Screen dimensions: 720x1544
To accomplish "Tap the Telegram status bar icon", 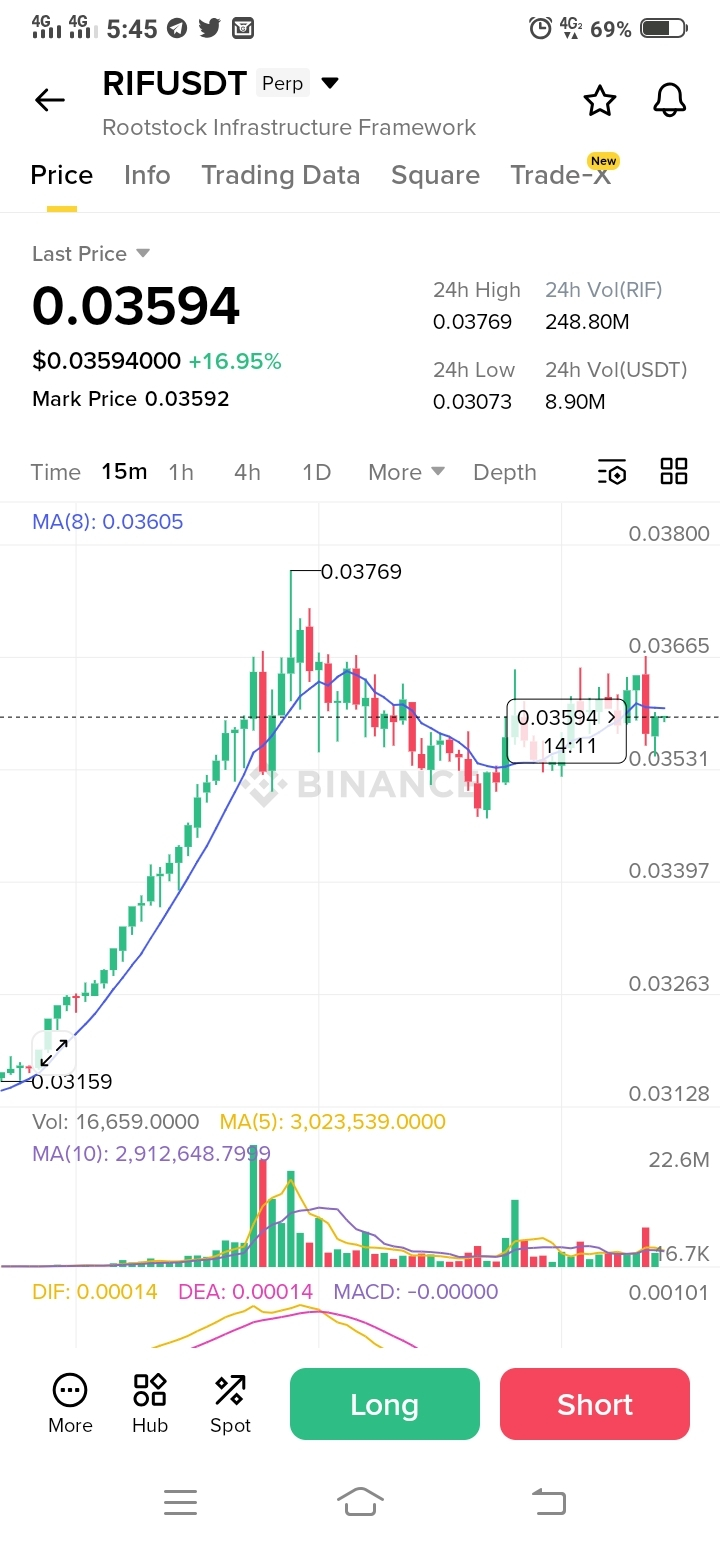I will click(177, 29).
